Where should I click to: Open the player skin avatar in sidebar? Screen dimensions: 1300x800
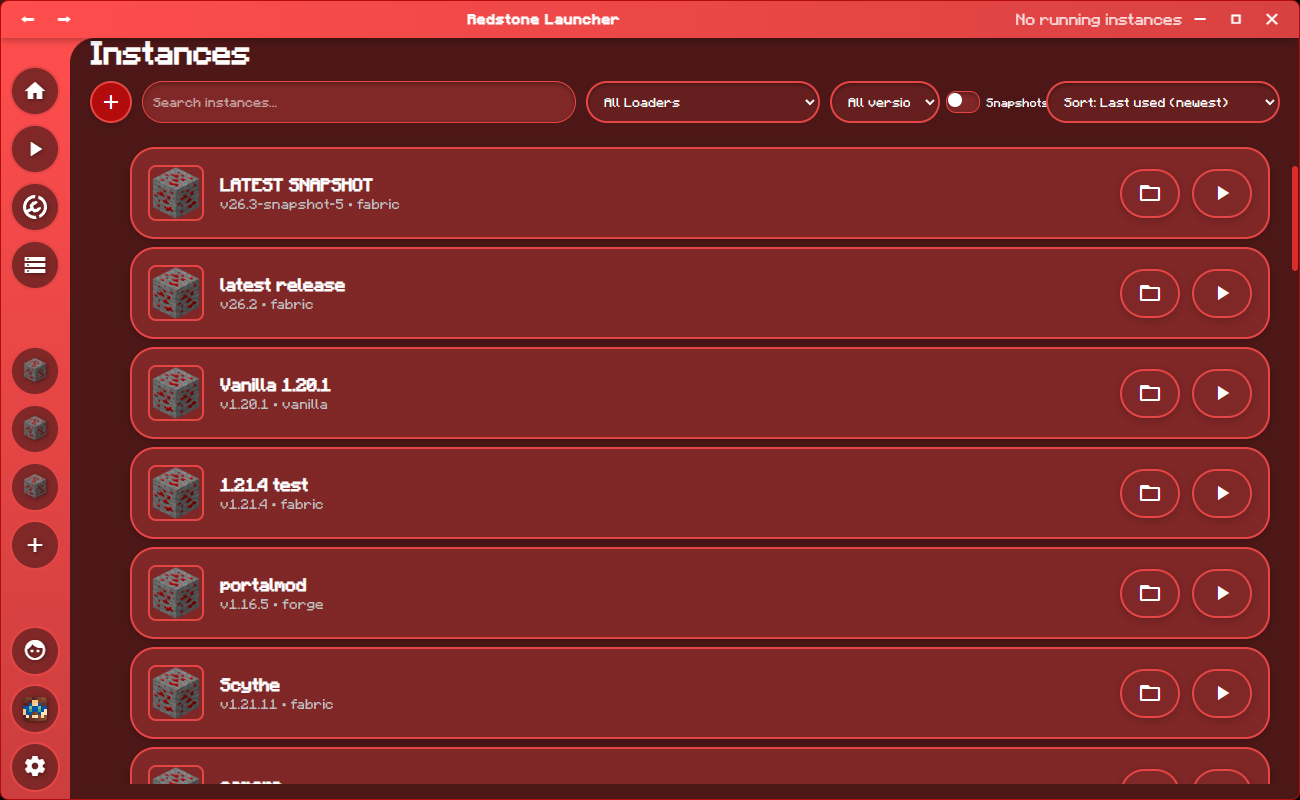click(x=35, y=709)
